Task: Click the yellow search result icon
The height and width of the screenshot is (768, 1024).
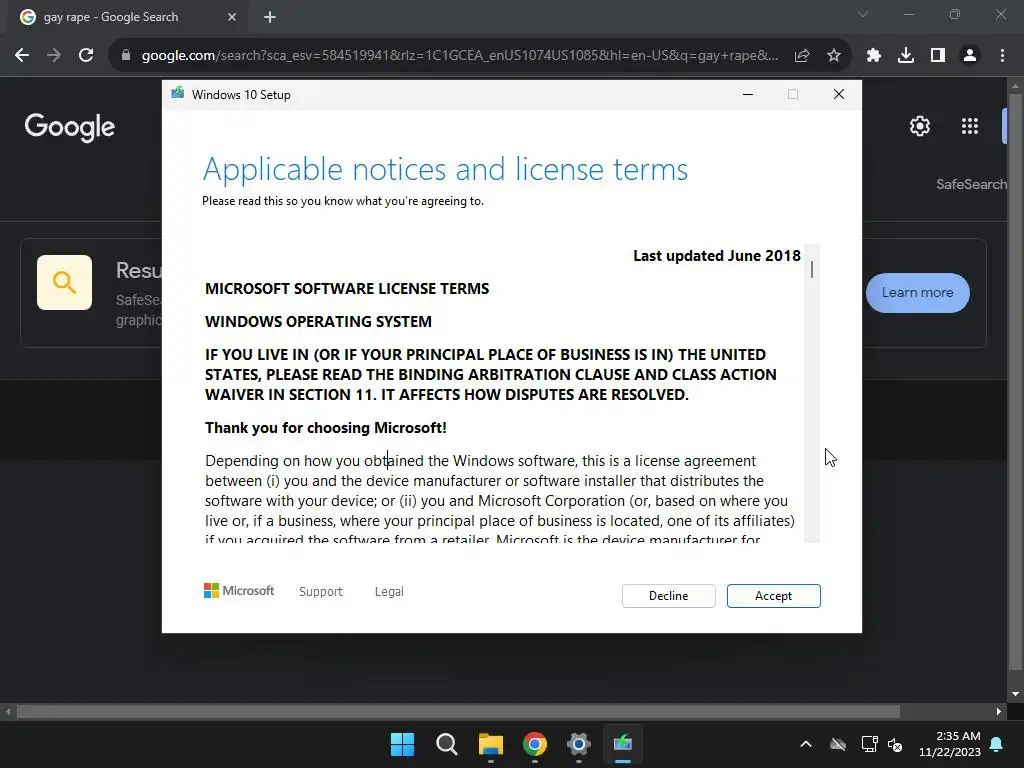Action: 64,282
